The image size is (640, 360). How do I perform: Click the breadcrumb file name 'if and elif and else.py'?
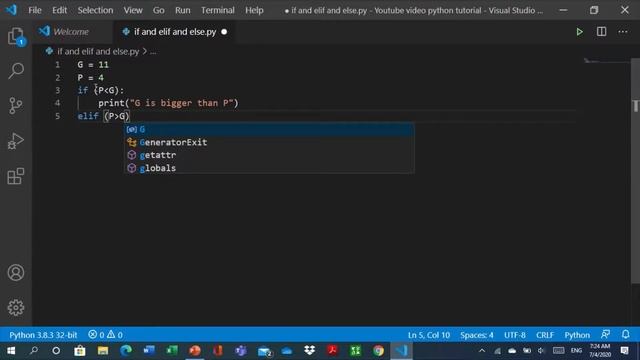click(x=98, y=51)
